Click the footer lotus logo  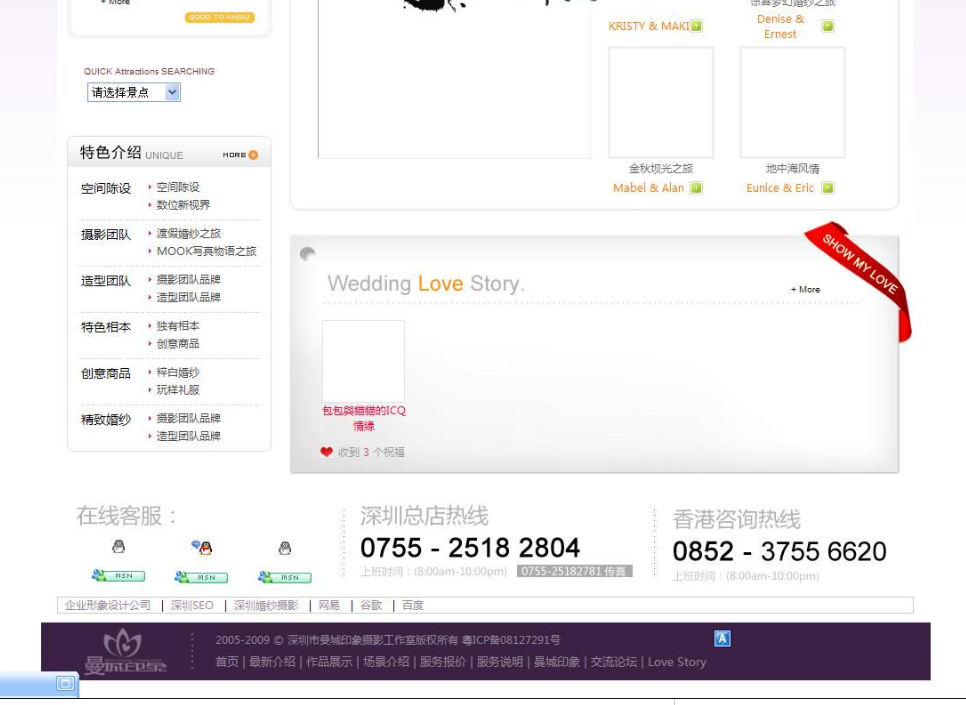(x=125, y=652)
